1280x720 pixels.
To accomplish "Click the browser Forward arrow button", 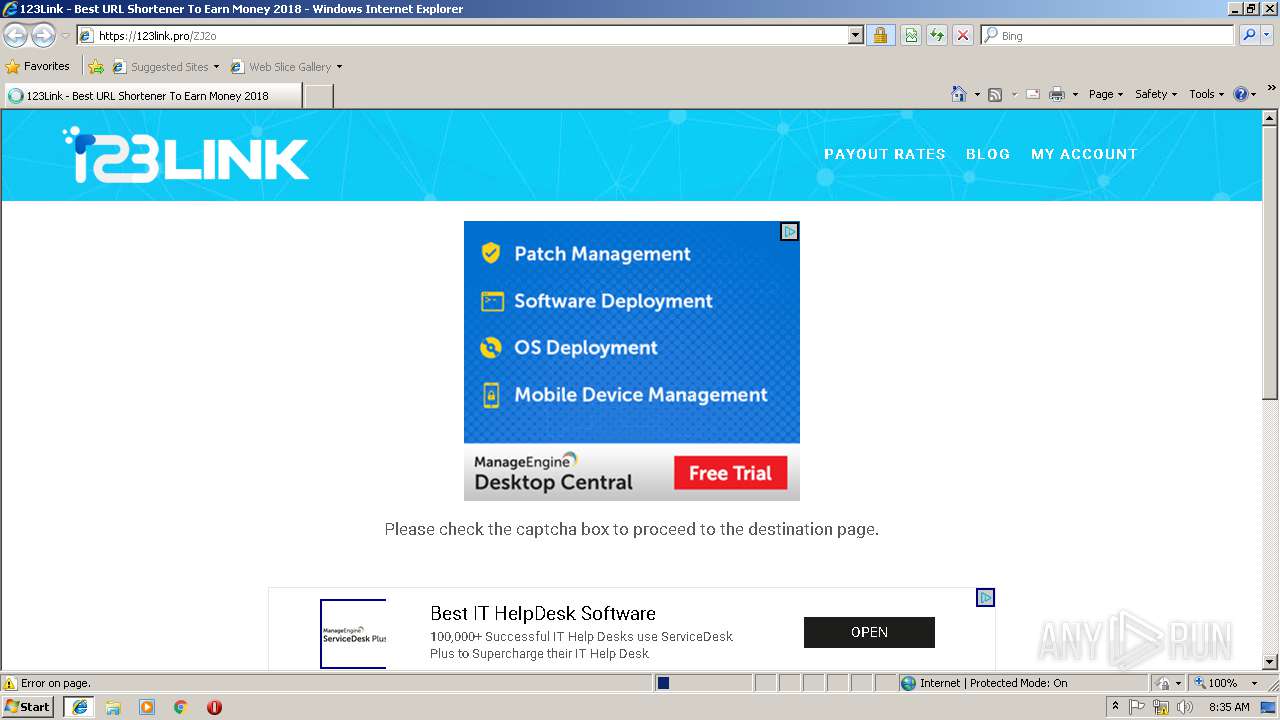I will click(x=43, y=36).
